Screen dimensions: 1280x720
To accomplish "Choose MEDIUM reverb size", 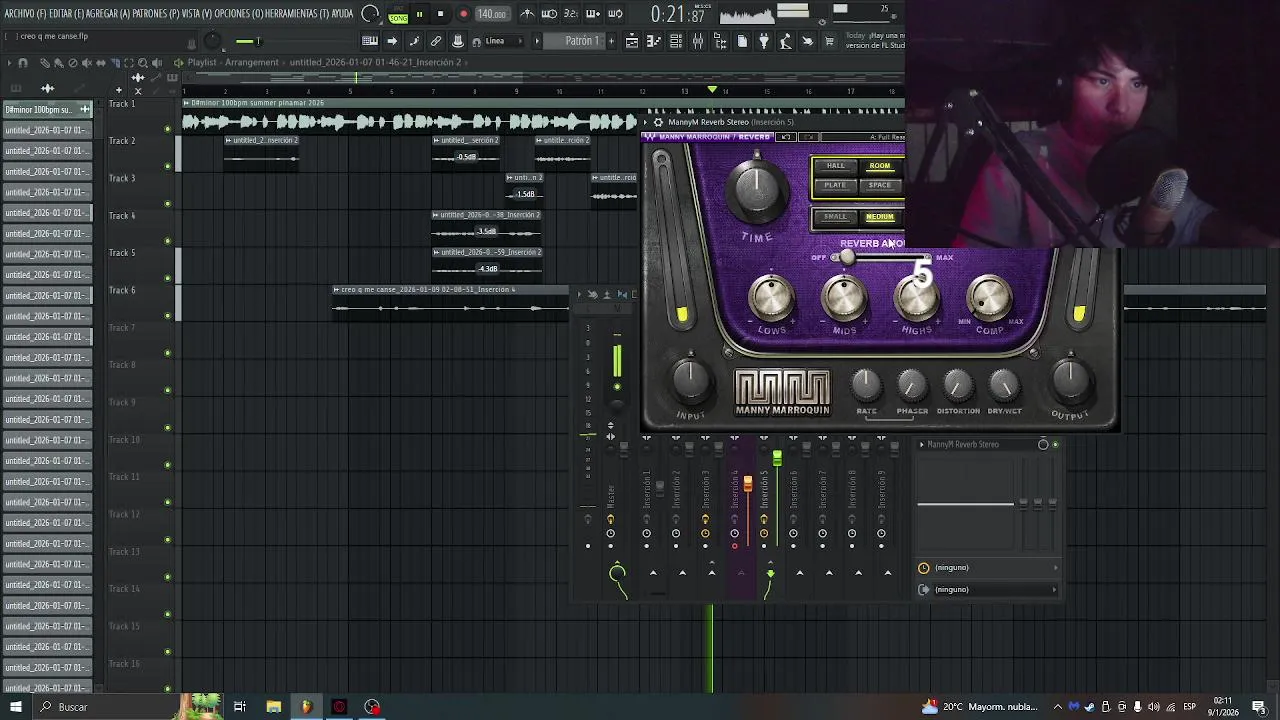I will [x=880, y=217].
